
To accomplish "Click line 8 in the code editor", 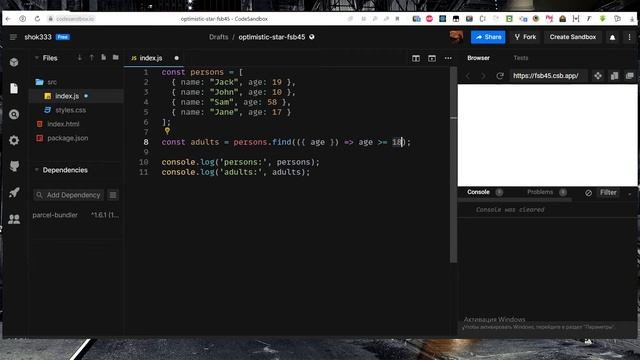I will pos(286,142).
